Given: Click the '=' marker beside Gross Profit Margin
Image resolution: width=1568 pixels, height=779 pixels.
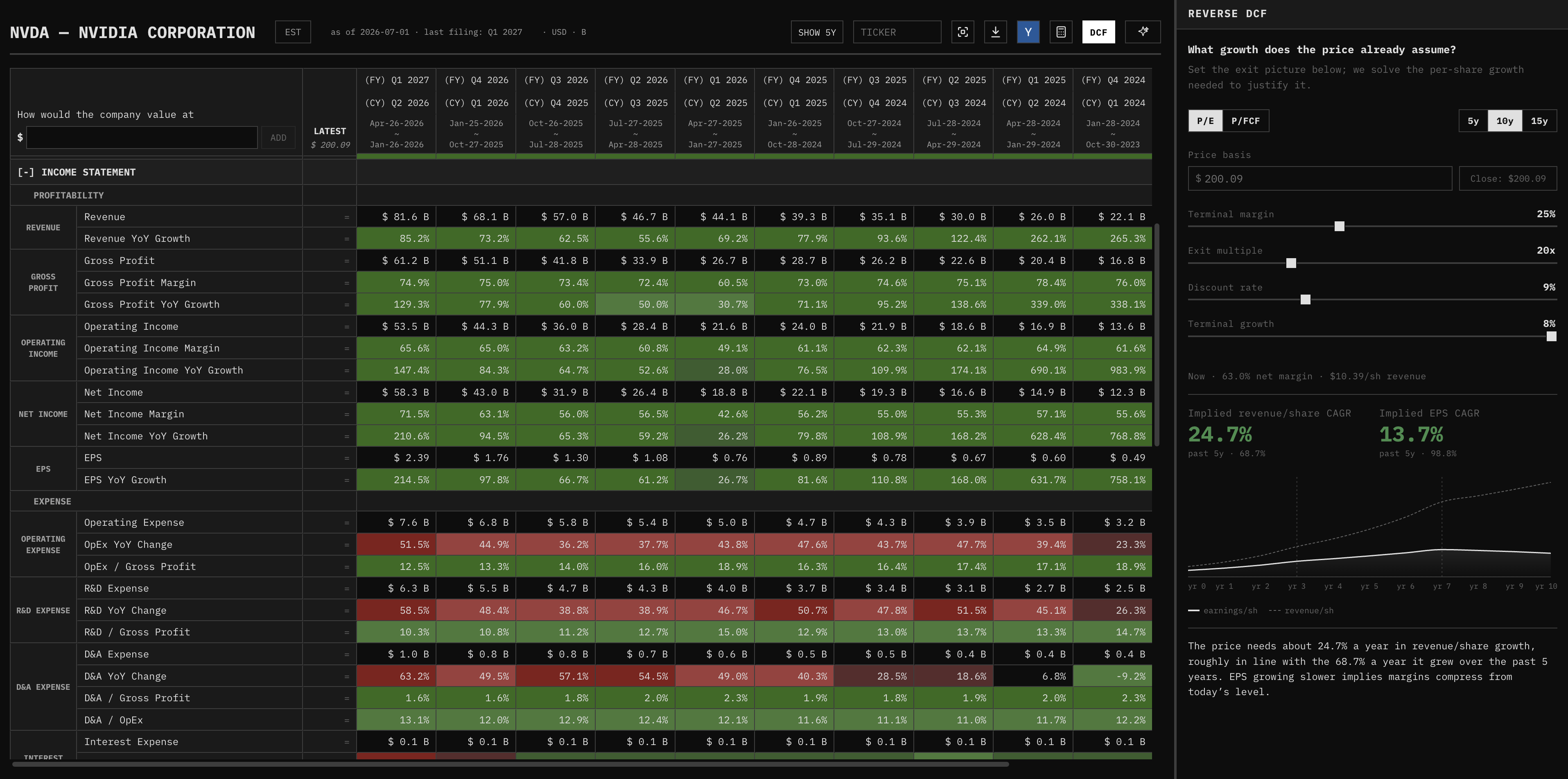Looking at the screenshot, I should point(347,283).
